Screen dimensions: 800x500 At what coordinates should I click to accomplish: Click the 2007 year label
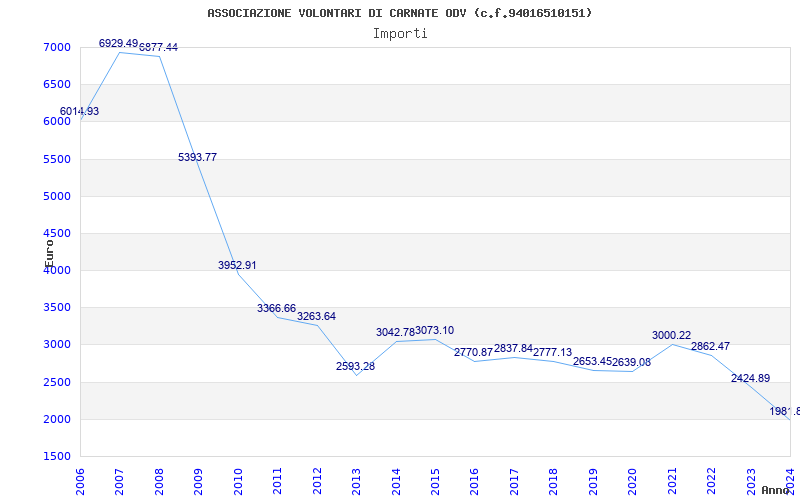tap(119, 481)
